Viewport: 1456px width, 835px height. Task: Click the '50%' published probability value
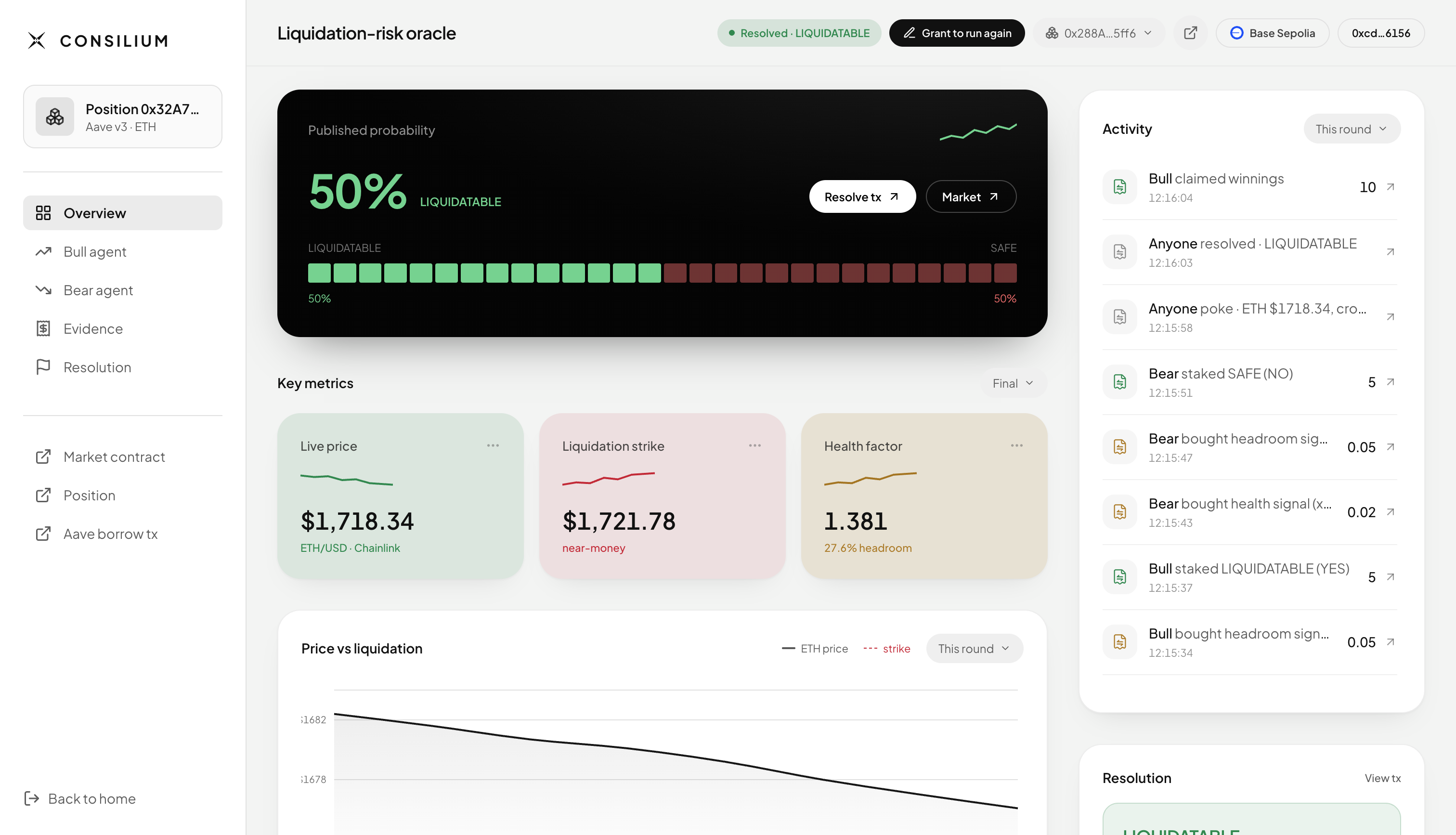point(357,192)
